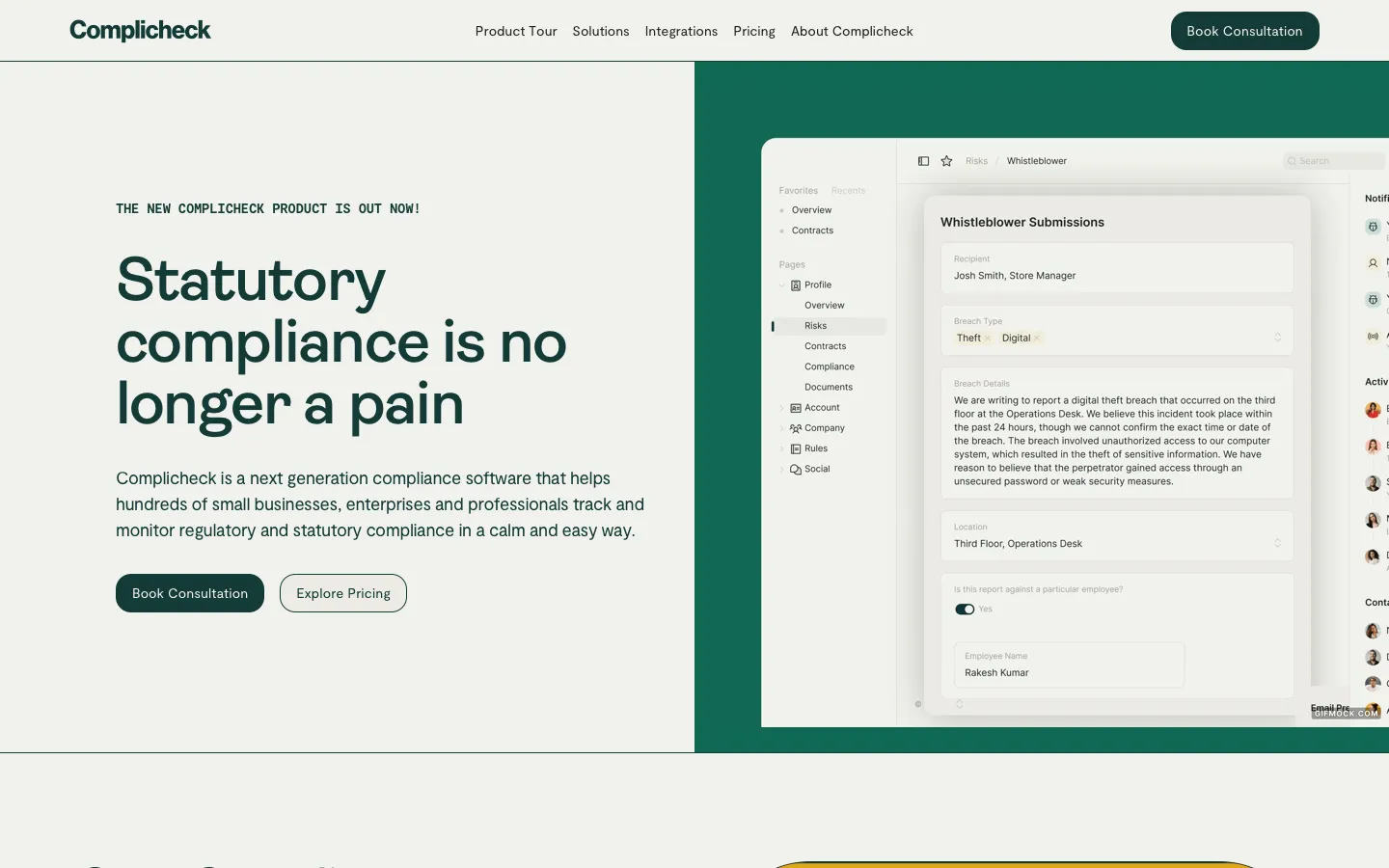The height and width of the screenshot is (868, 1389).
Task: Click the Location field value Third Floor
Action: pyautogui.click(x=1018, y=544)
